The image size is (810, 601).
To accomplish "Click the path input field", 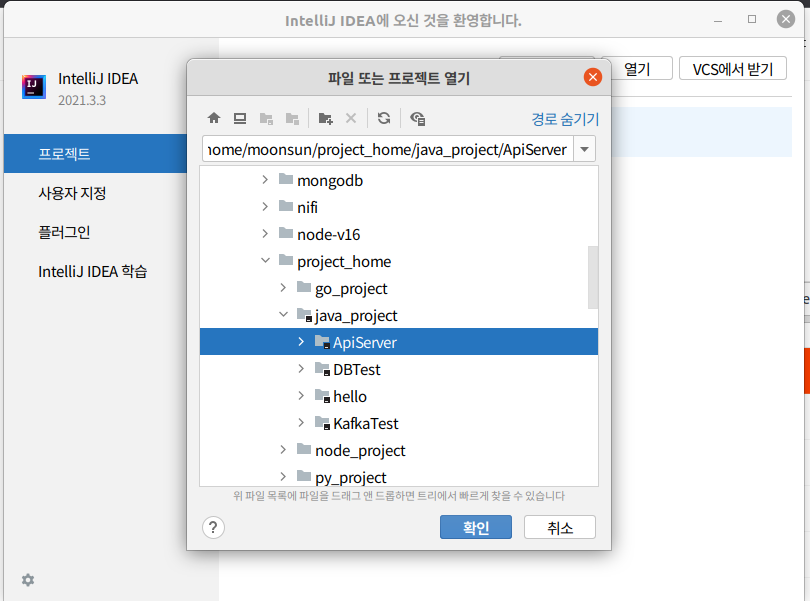I will [x=388, y=149].
